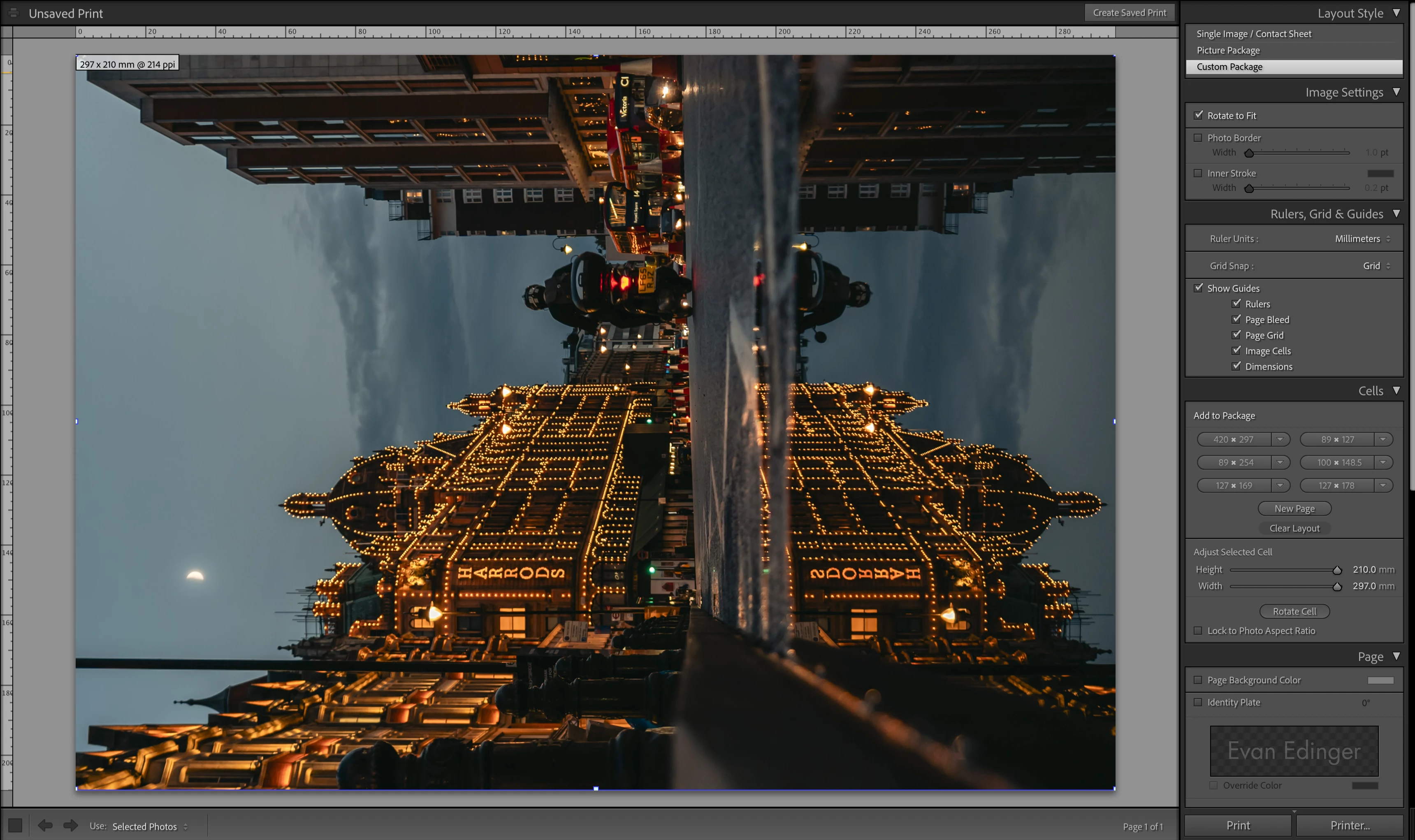1415x840 pixels.
Task: Click Create Saved Print button
Action: (1129, 12)
